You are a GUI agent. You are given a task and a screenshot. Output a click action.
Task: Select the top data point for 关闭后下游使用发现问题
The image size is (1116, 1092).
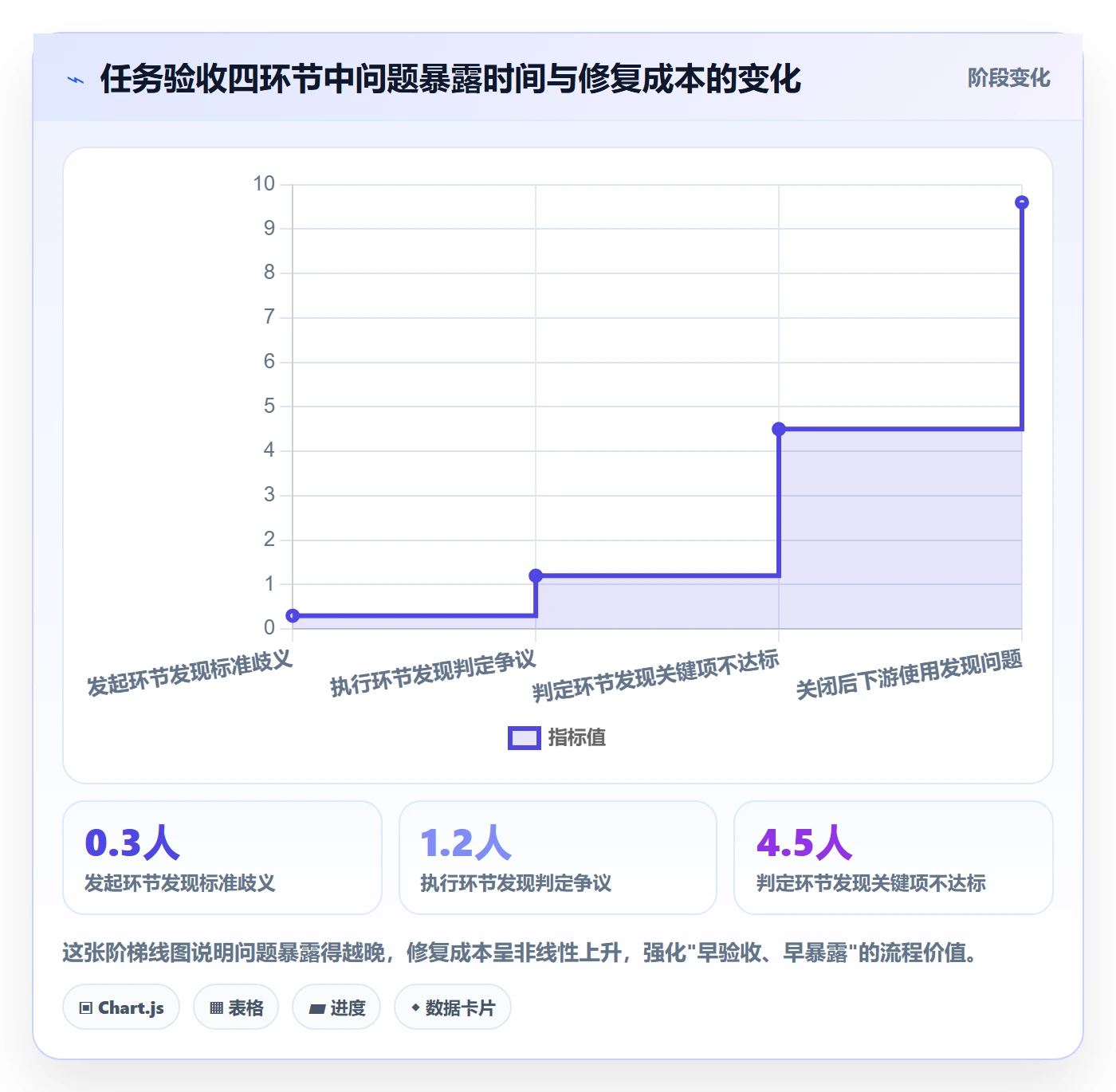pos(1022,202)
